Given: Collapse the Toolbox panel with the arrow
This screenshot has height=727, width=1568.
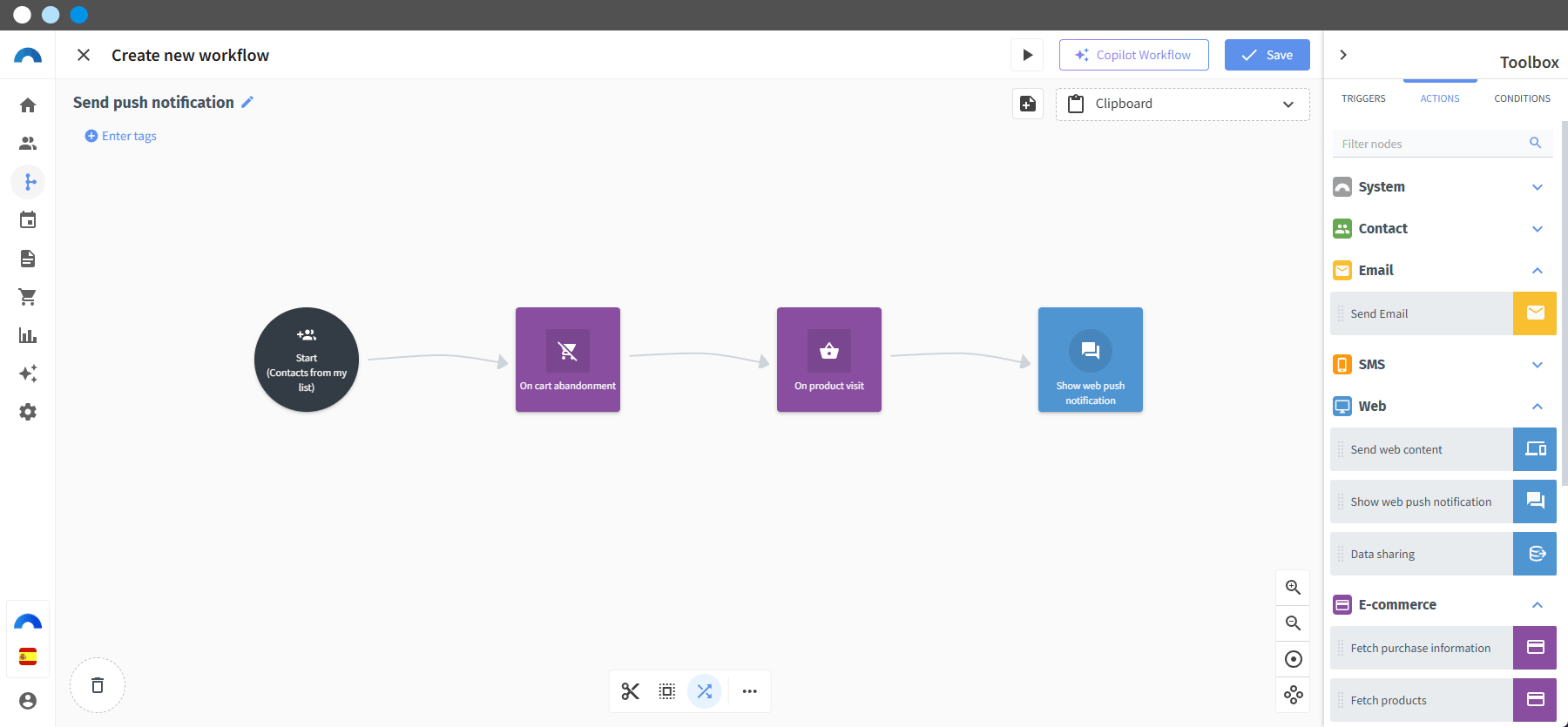Looking at the screenshot, I should [1343, 55].
